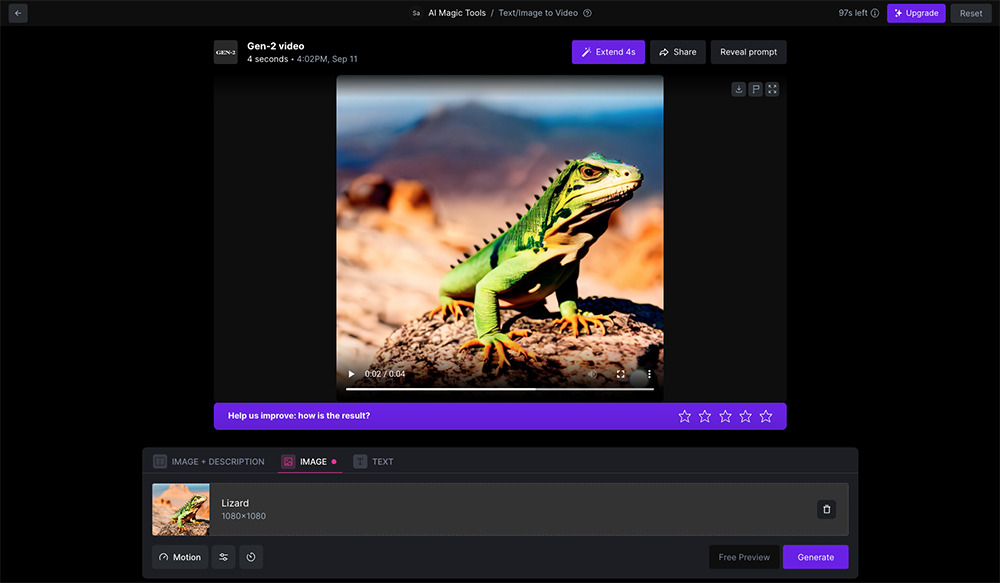Rate the result three stars
Image resolution: width=1000 pixels, height=583 pixels.
click(725, 417)
